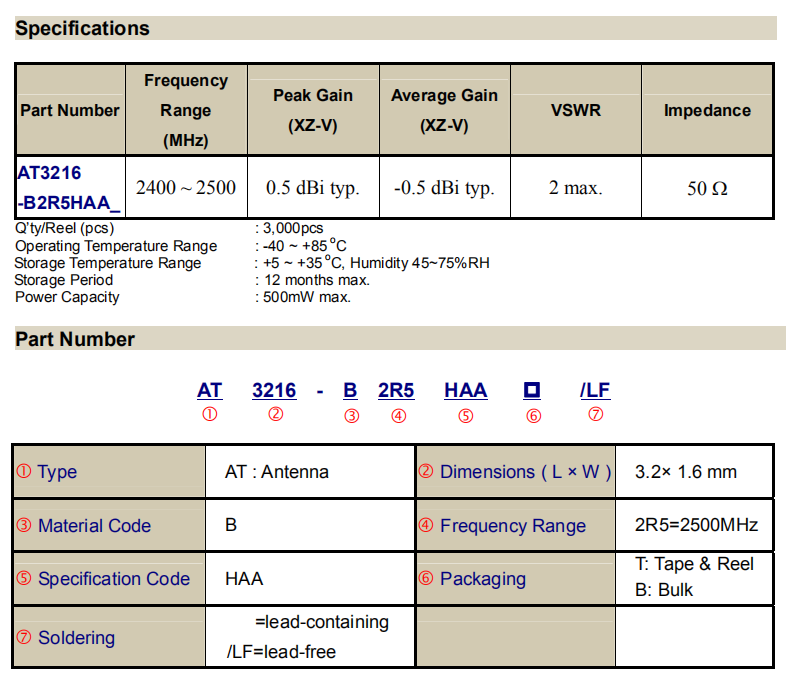The width and height of the screenshot is (791, 682).
Task: Click the underlined 'HAA' code segment
Action: tap(466, 390)
